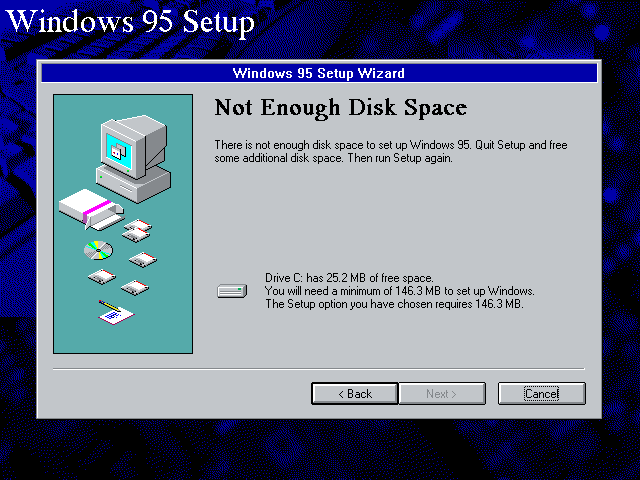The width and height of the screenshot is (640, 480).
Task: Click the floppy disk below the CD
Action: 102,276
